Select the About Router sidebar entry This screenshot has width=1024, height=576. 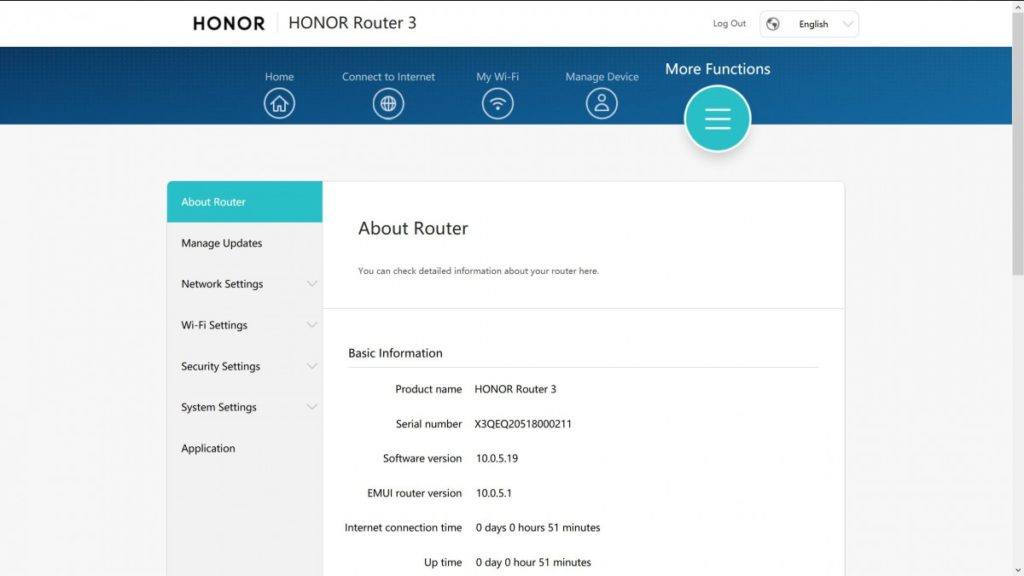tap(212, 201)
